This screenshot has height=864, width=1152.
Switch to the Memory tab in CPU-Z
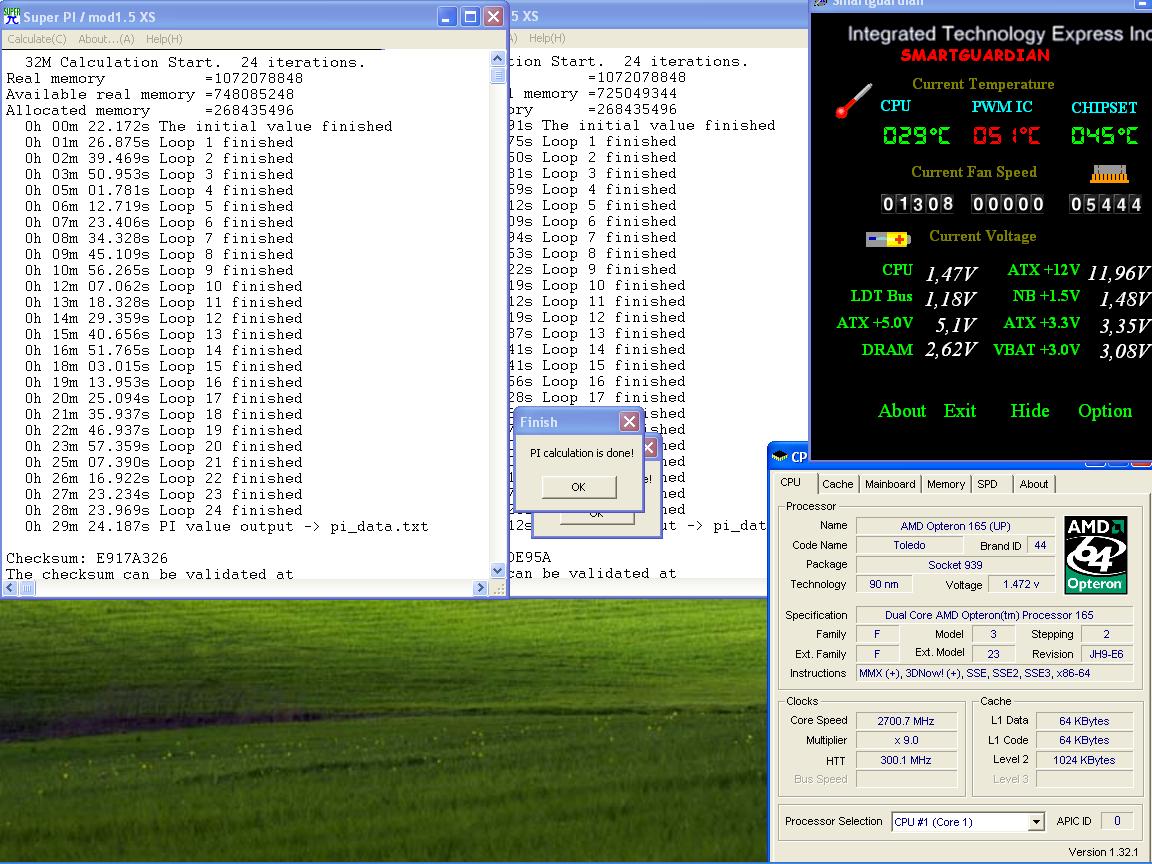(x=946, y=484)
